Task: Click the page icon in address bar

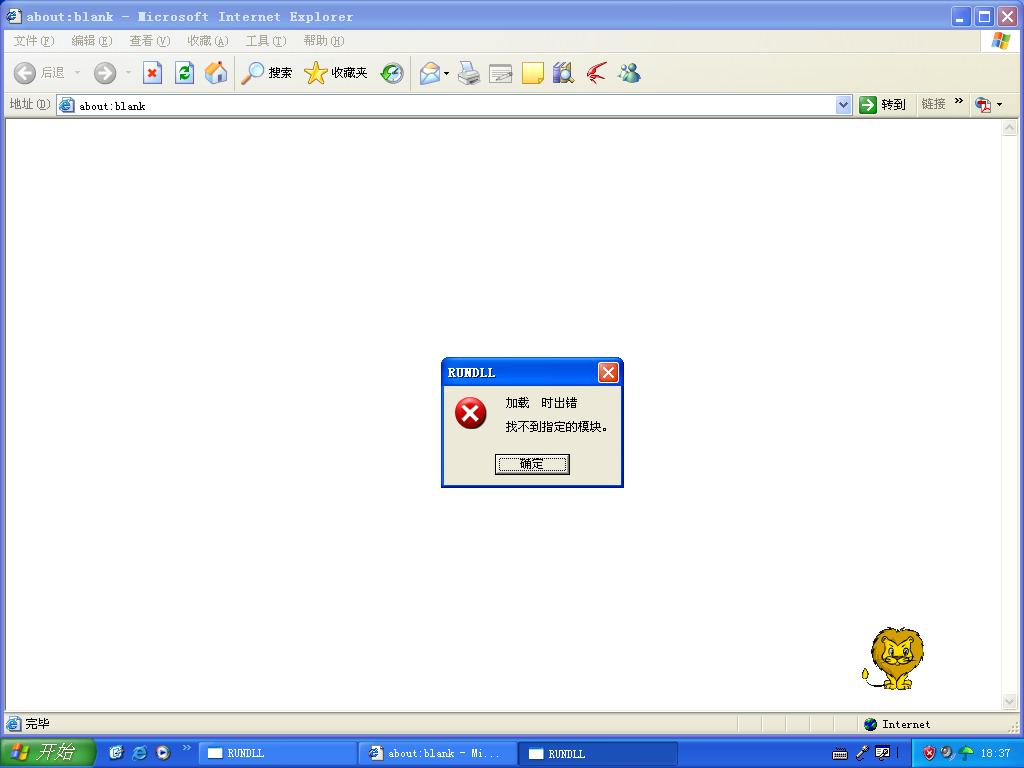Action: (x=67, y=105)
